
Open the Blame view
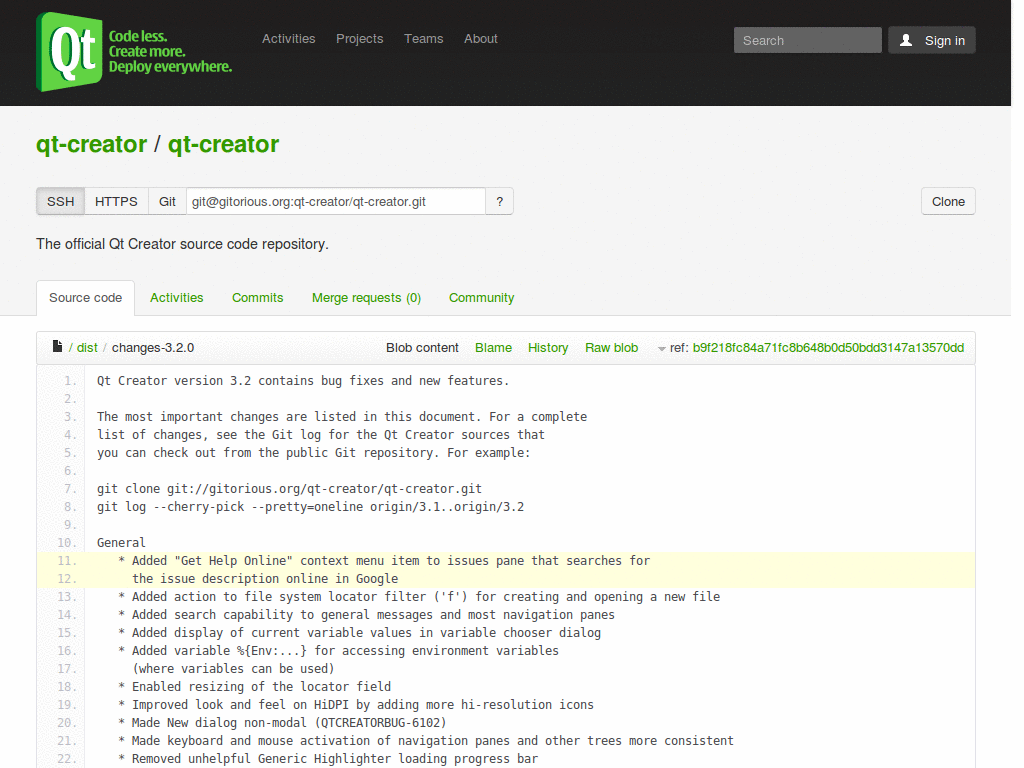coord(493,348)
